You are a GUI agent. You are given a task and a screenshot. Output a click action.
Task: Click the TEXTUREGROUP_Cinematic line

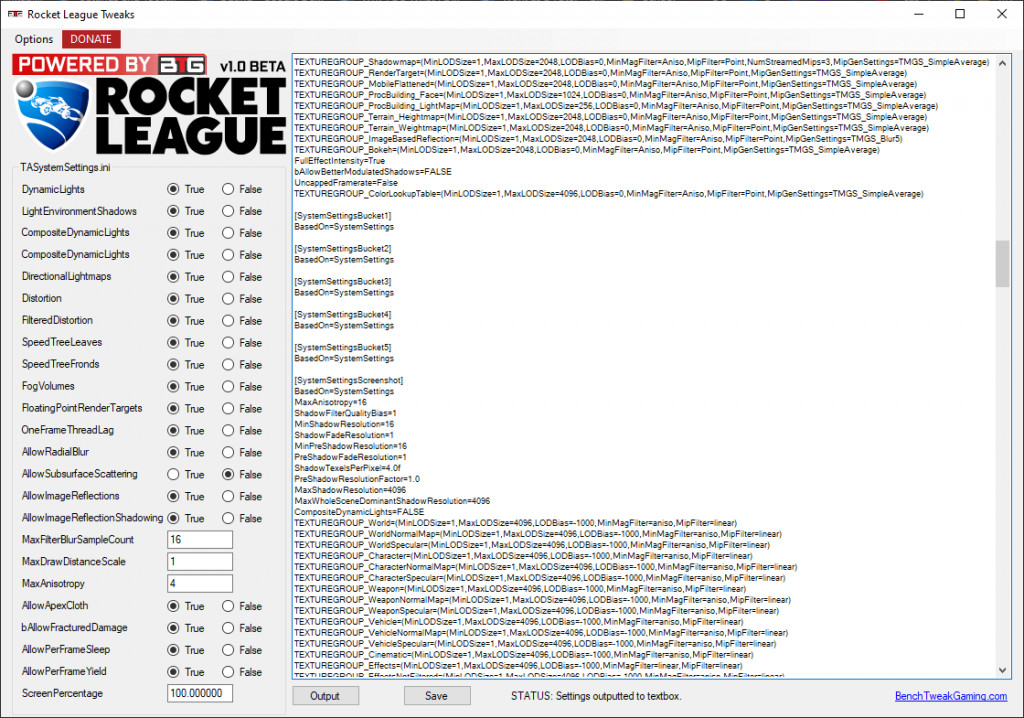pyautogui.click(x=524, y=655)
